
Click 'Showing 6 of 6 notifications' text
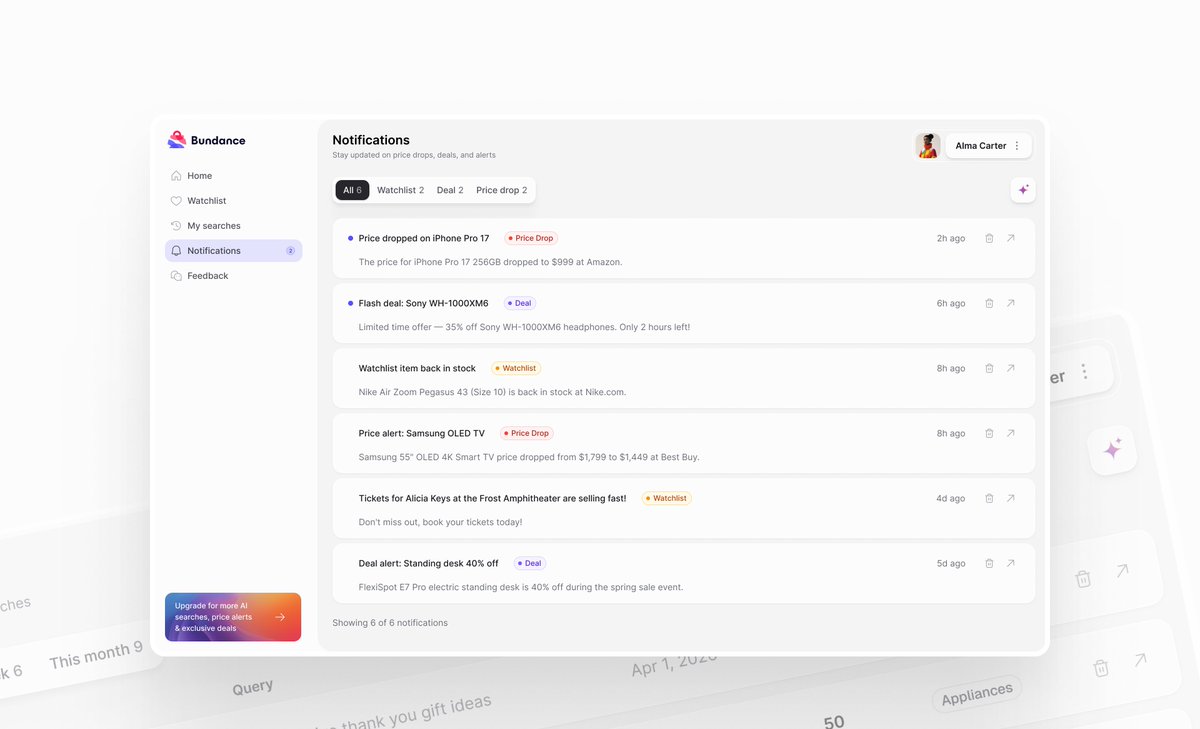pos(390,623)
